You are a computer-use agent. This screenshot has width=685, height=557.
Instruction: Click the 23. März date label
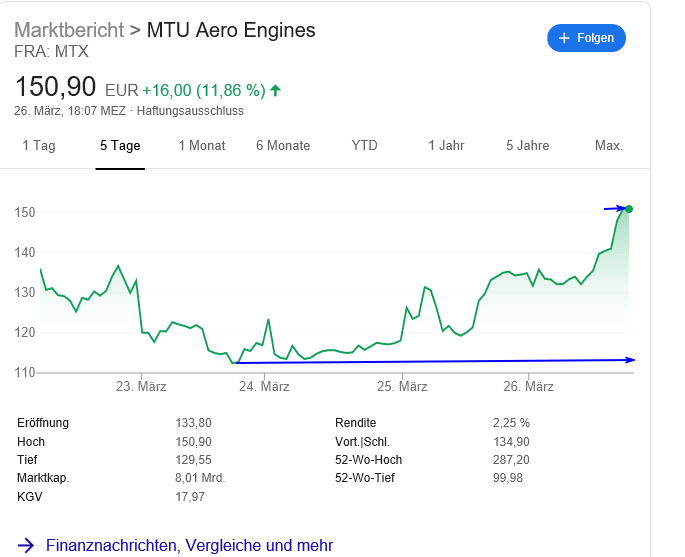pyautogui.click(x=141, y=386)
